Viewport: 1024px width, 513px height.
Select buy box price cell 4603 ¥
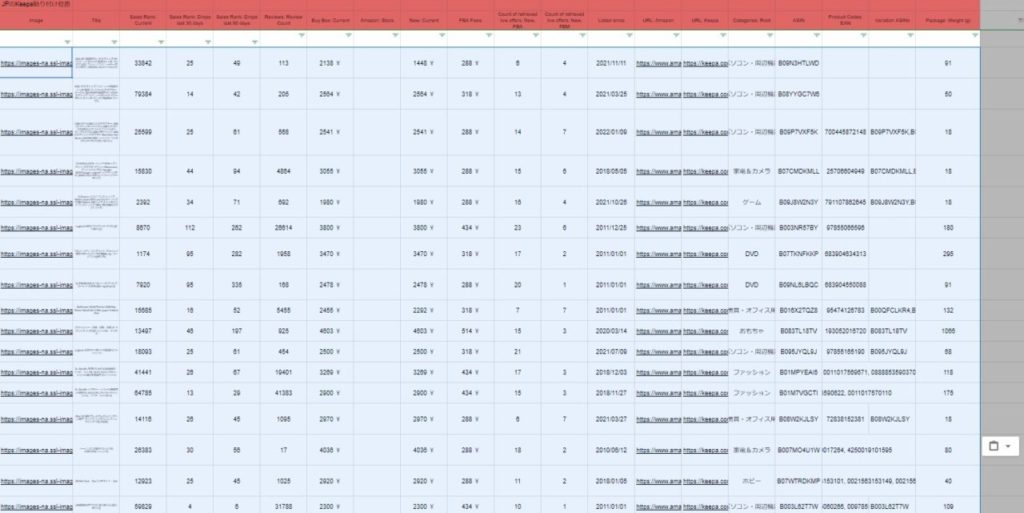click(330, 331)
